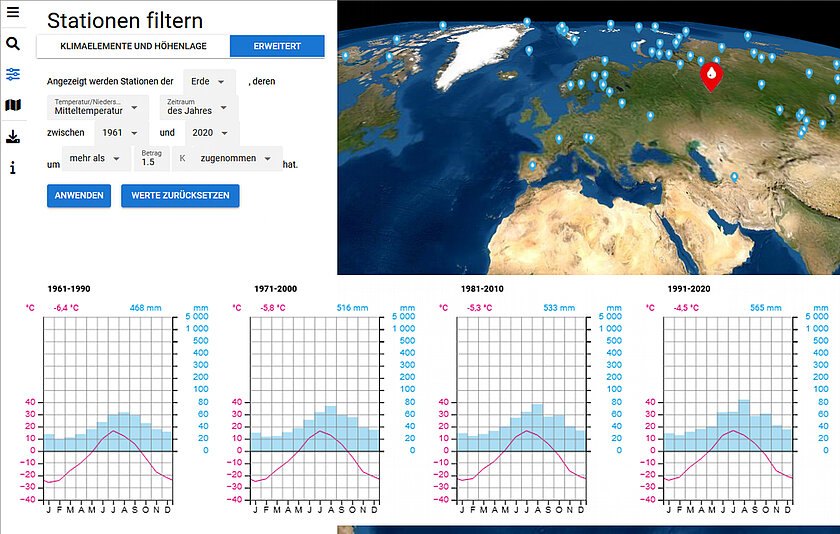Screen dimensions: 840x534
Task: Change the start year 1961 dropdown
Action: point(117,132)
